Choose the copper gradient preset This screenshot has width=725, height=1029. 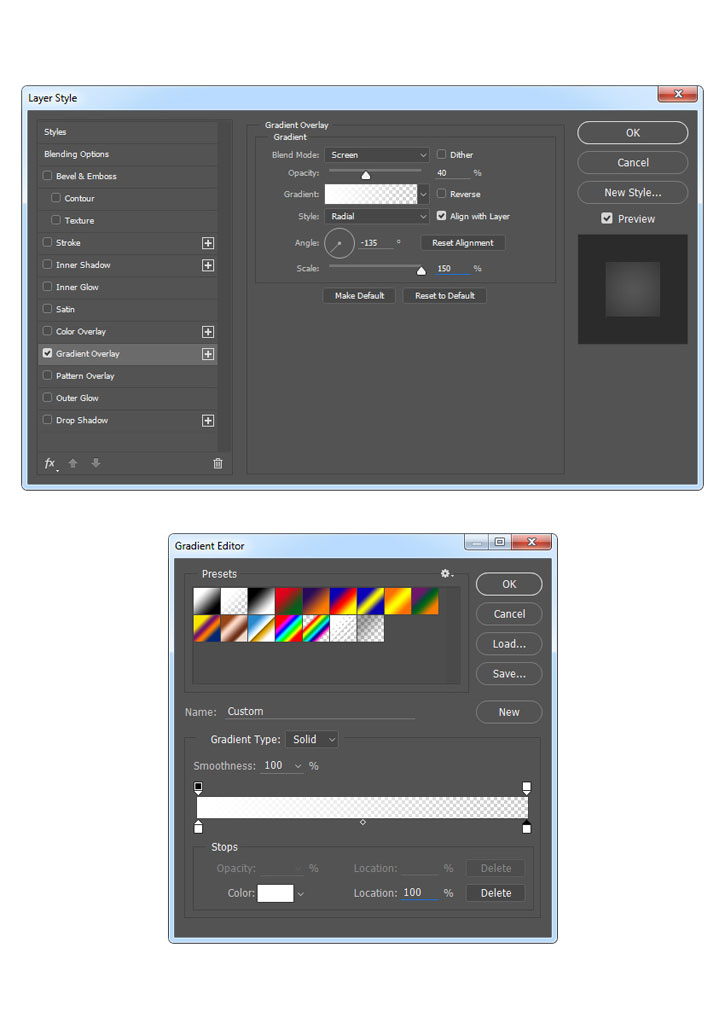coord(234,629)
